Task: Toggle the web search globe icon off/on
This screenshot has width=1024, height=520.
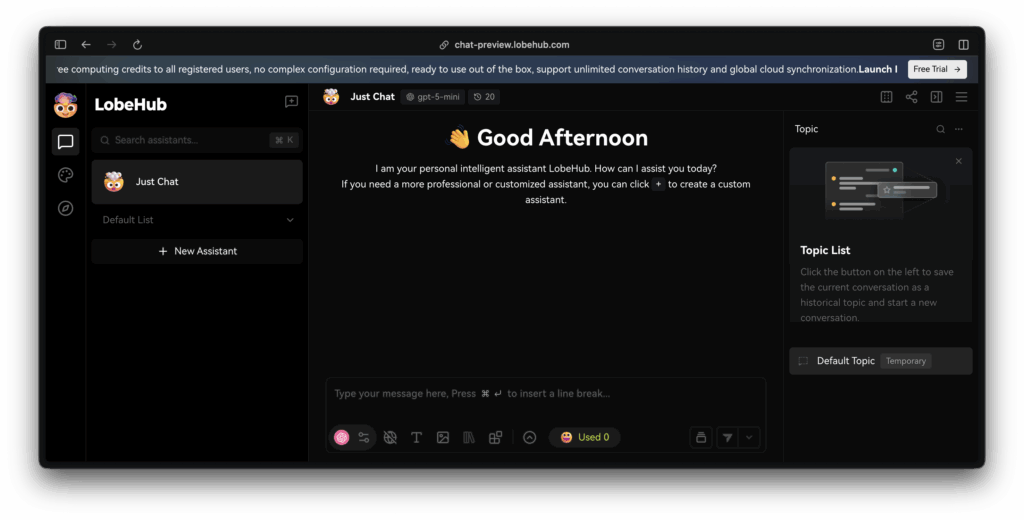Action: click(390, 437)
